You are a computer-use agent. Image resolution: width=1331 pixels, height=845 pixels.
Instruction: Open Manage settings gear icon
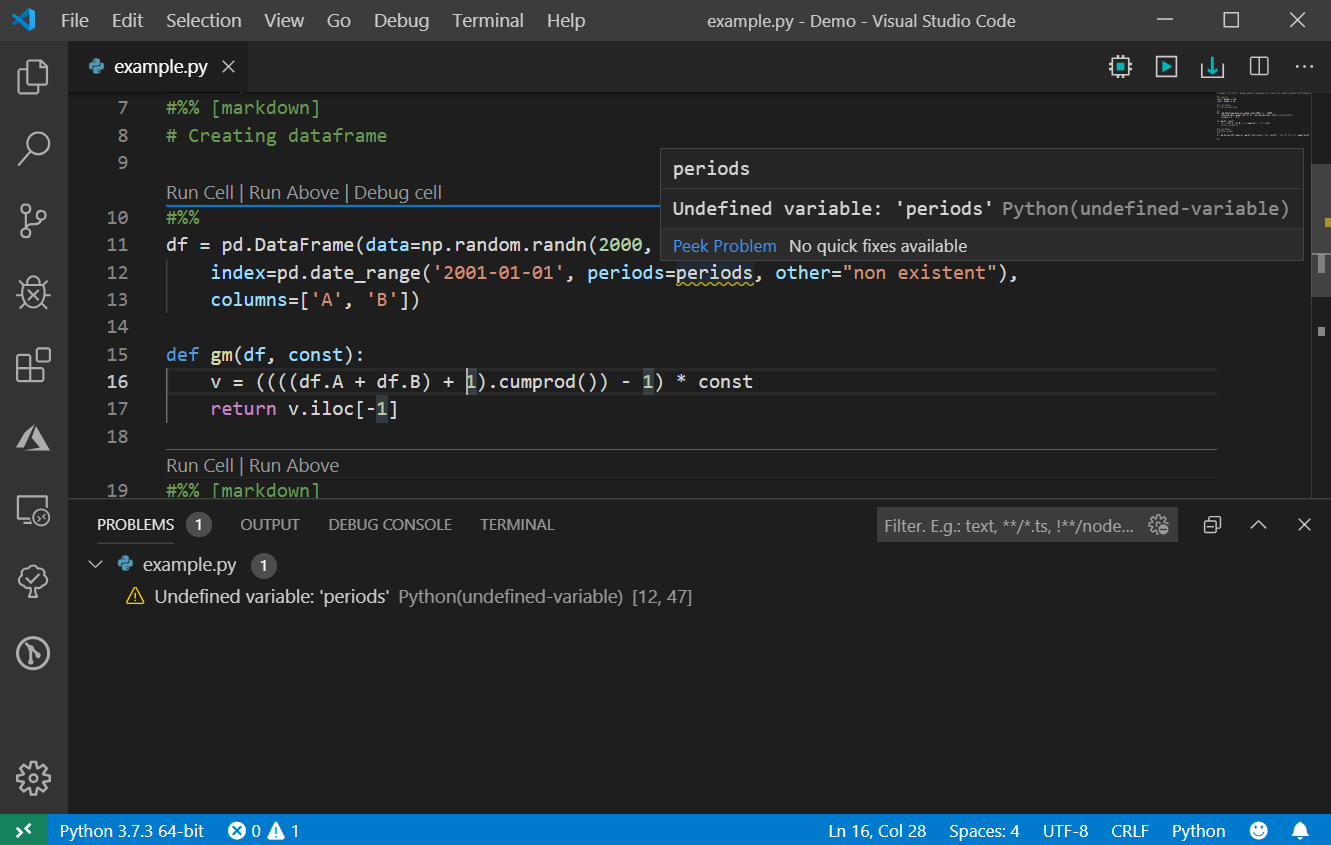[x=33, y=778]
